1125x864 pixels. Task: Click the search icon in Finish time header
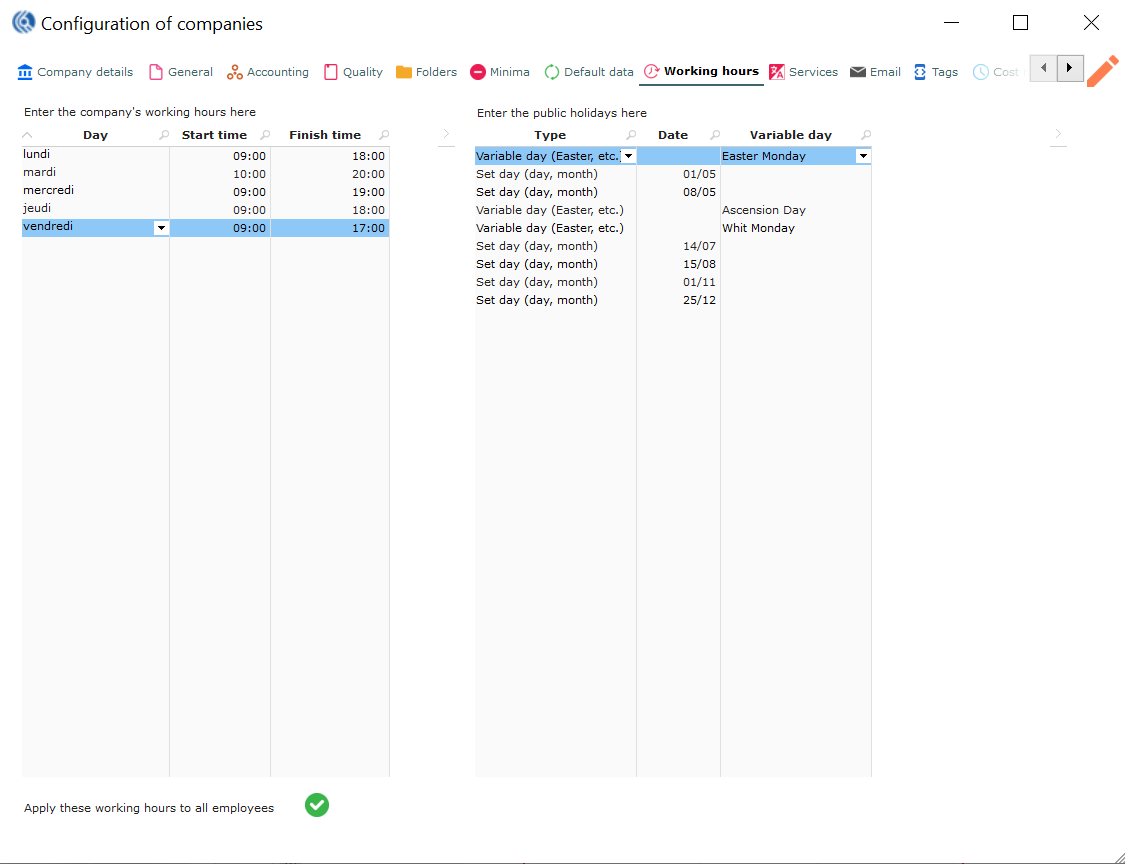(384, 135)
